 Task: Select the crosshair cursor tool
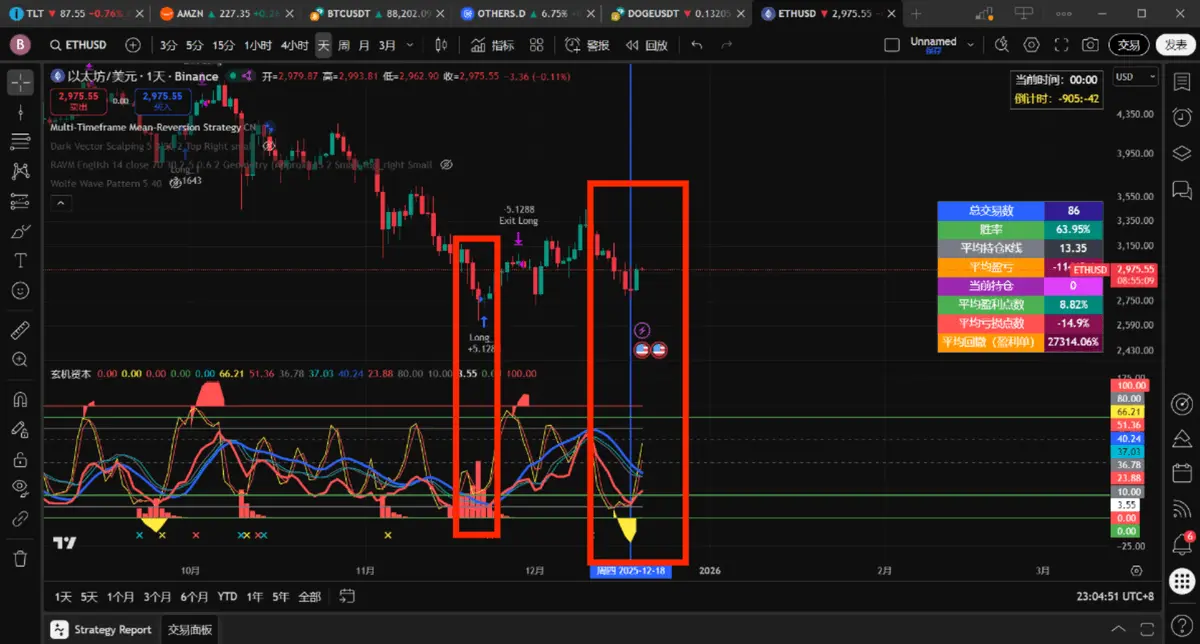(20, 83)
